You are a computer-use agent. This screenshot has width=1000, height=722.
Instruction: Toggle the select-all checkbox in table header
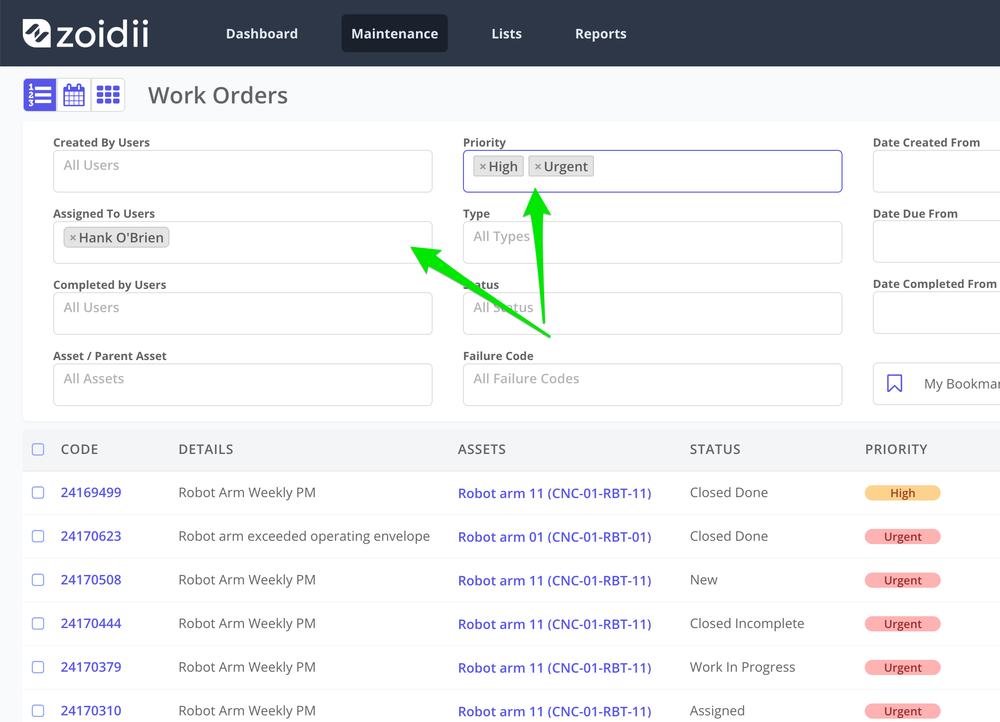pos(38,450)
